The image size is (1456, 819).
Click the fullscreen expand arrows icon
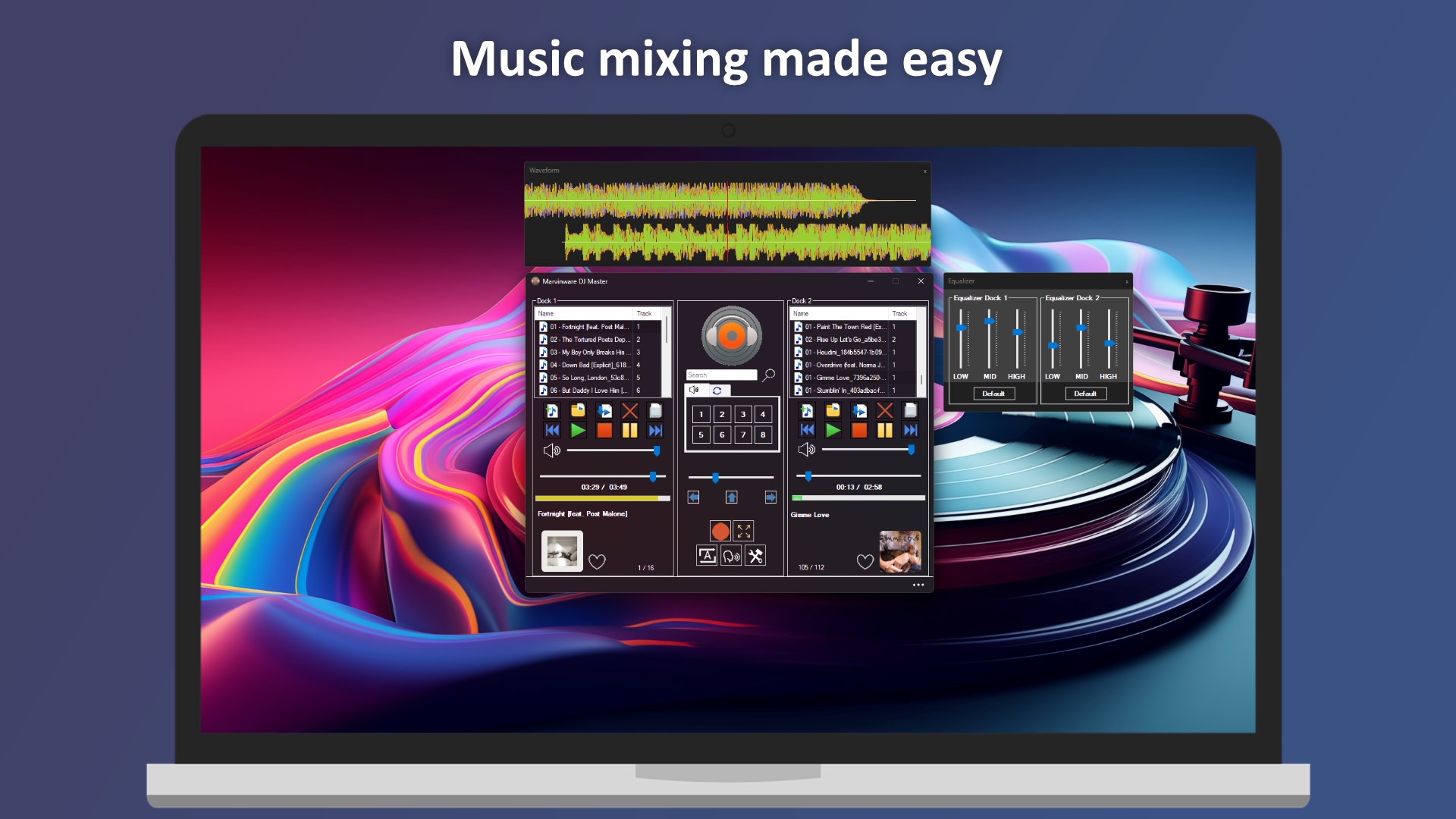[x=744, y=531]
